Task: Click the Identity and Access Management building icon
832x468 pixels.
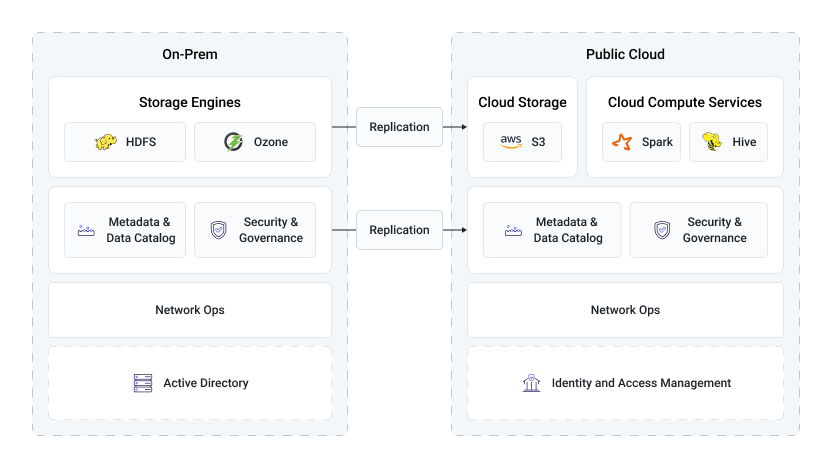Action: [x=531, y=383]
